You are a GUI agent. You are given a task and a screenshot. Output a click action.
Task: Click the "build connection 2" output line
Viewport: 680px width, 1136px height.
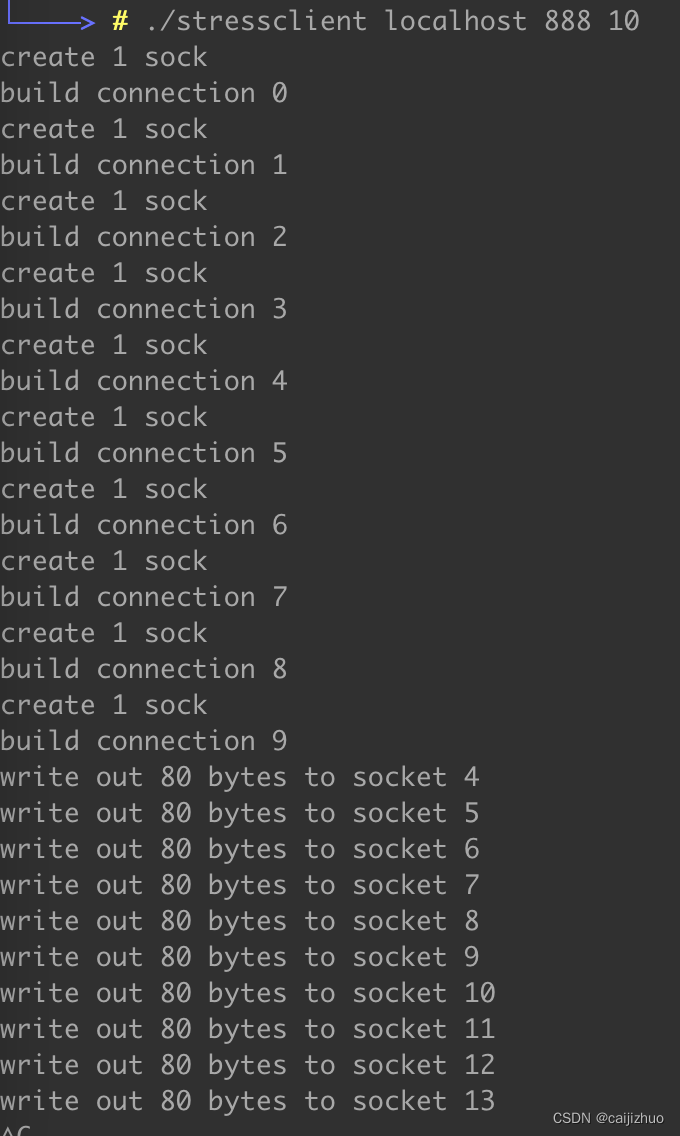click(x=143, y=237)
